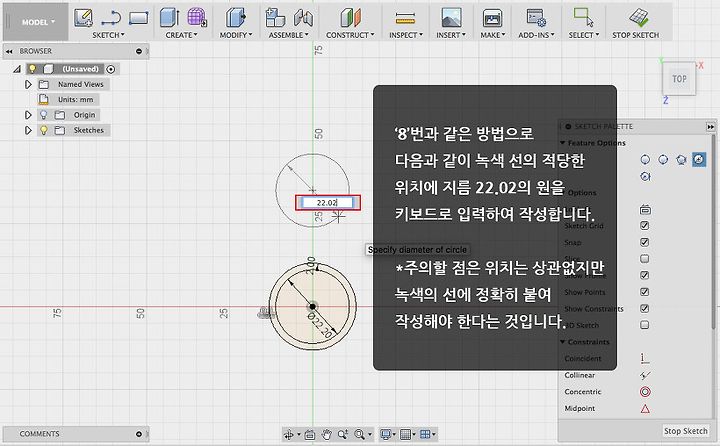Viewport: 720px width, 446px height.
Task: Select the Pan hand tool
Action: click(326, 434)
